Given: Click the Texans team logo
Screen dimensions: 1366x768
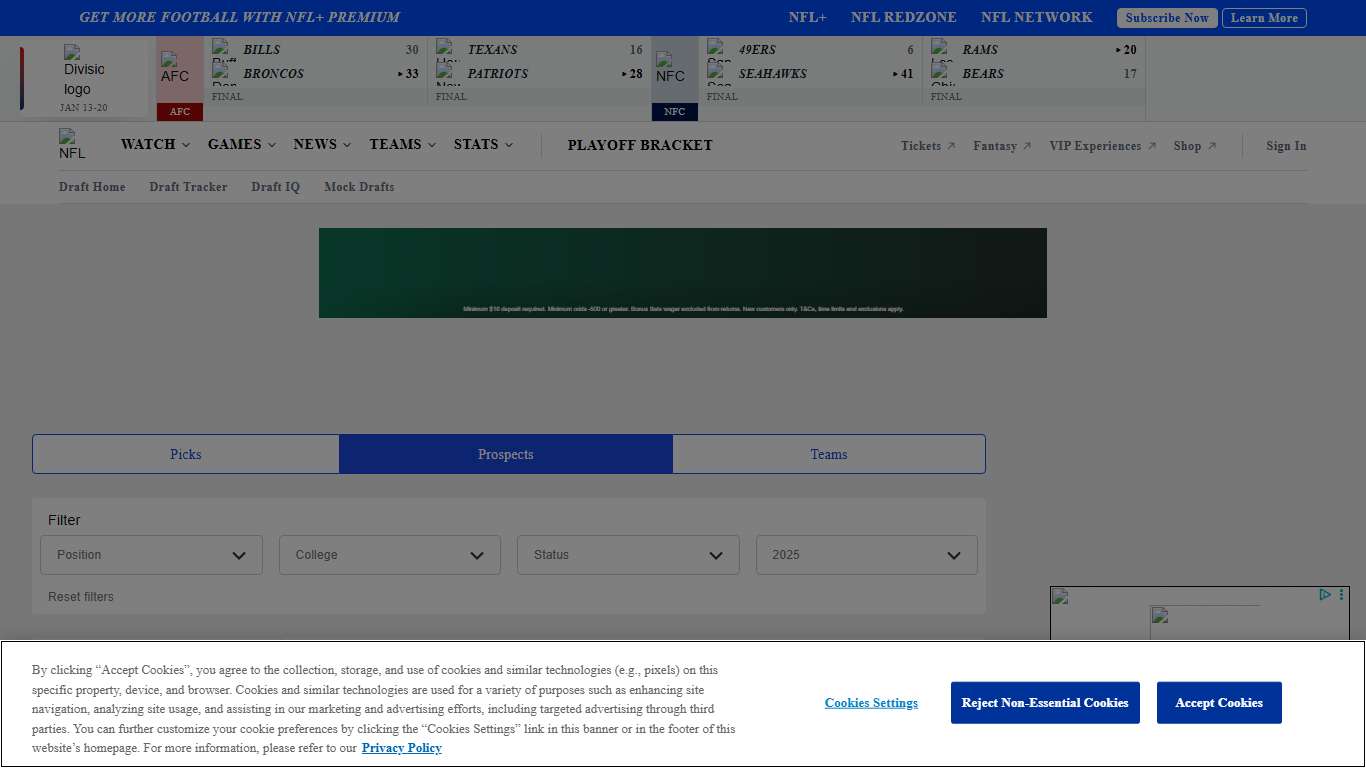Looking at the screenshot, I should [x=446, y=50].
